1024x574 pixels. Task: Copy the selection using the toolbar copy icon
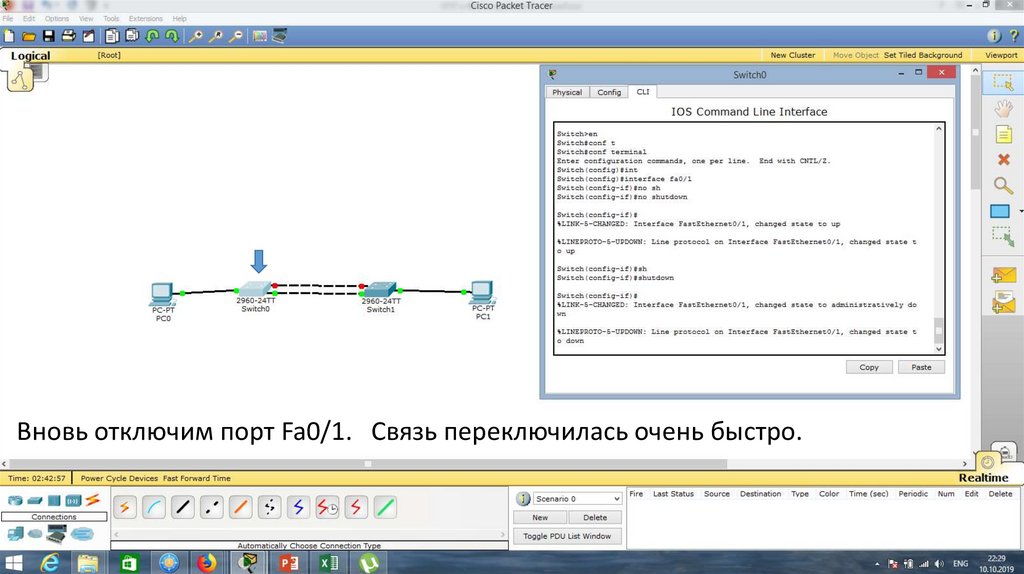[x=112, y=36]
